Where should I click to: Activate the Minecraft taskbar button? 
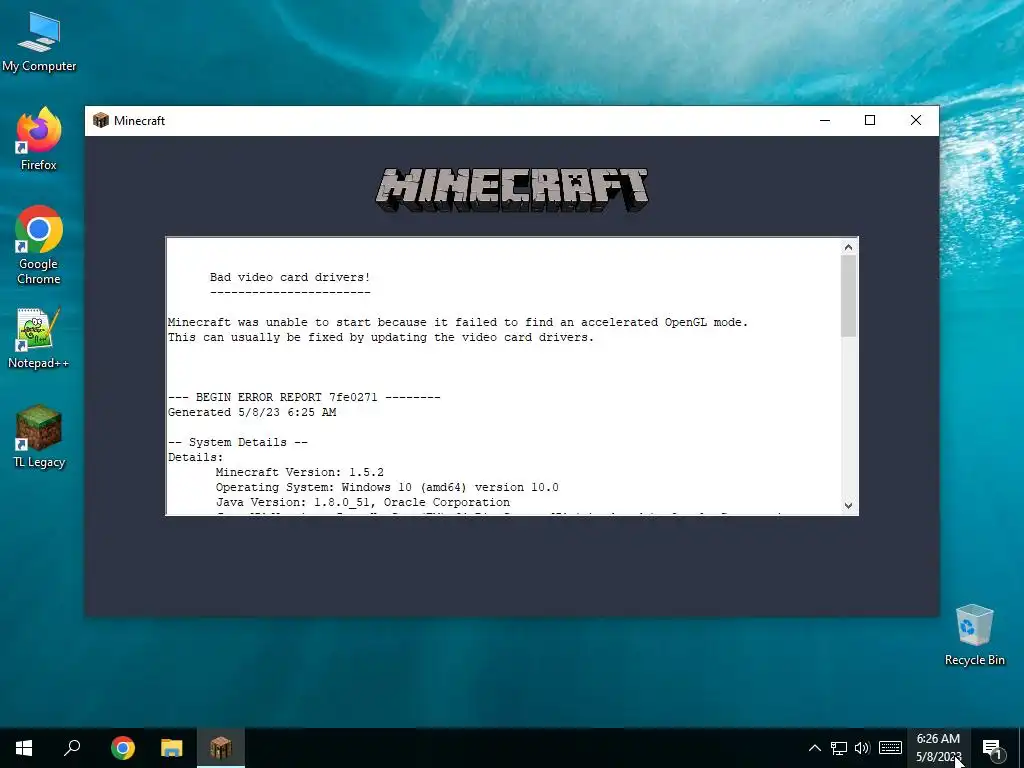point(221,748)
